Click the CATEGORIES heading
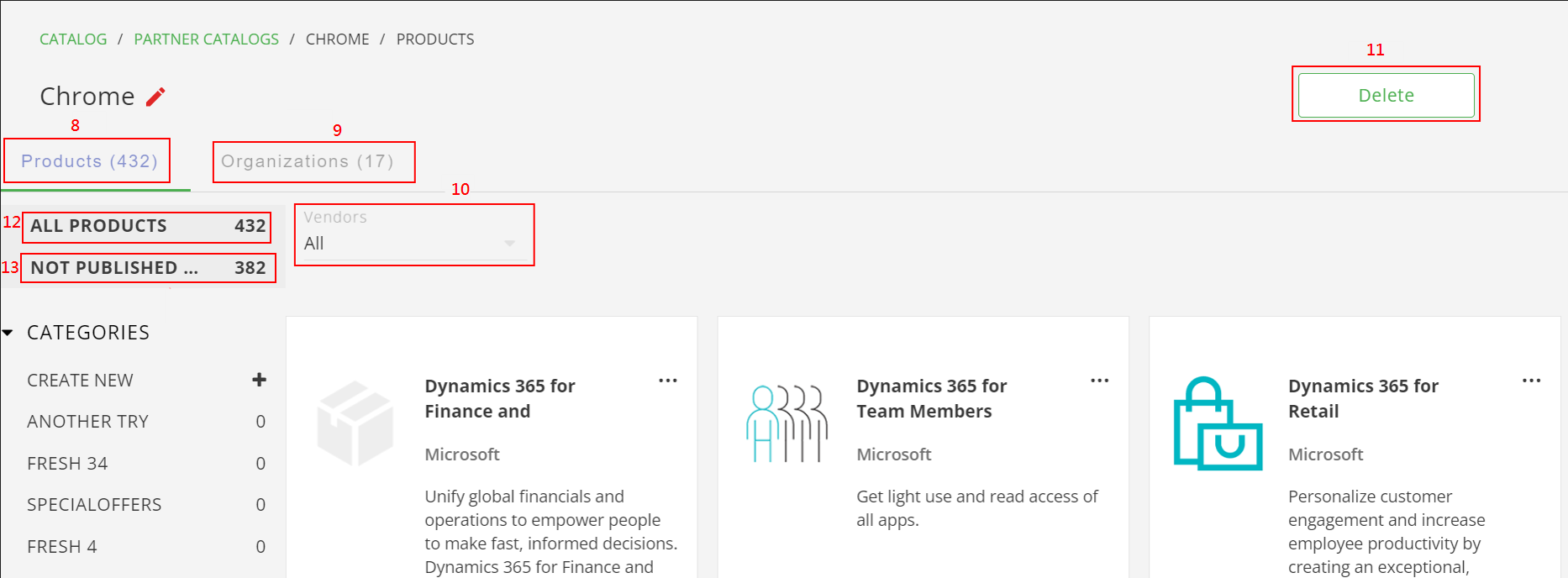1568x578 pixels. click(88, 333)
